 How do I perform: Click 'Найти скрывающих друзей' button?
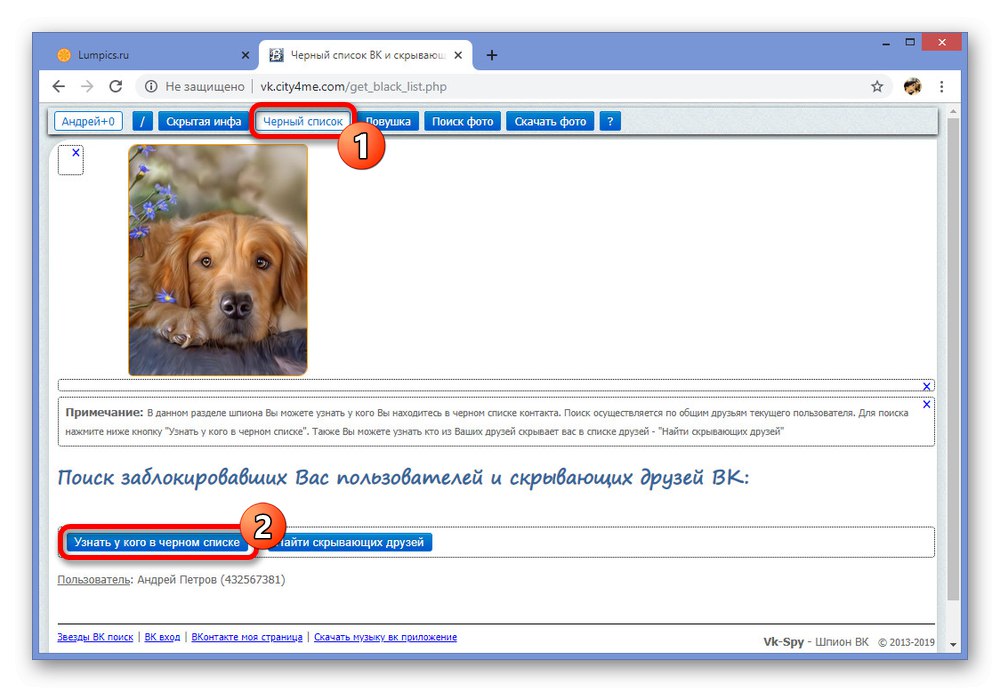[x=351, y=542]
